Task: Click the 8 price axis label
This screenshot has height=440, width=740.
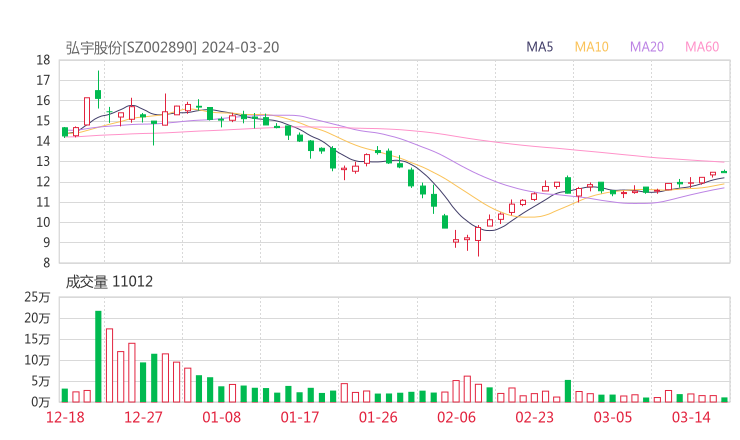Action: point(46,263)
